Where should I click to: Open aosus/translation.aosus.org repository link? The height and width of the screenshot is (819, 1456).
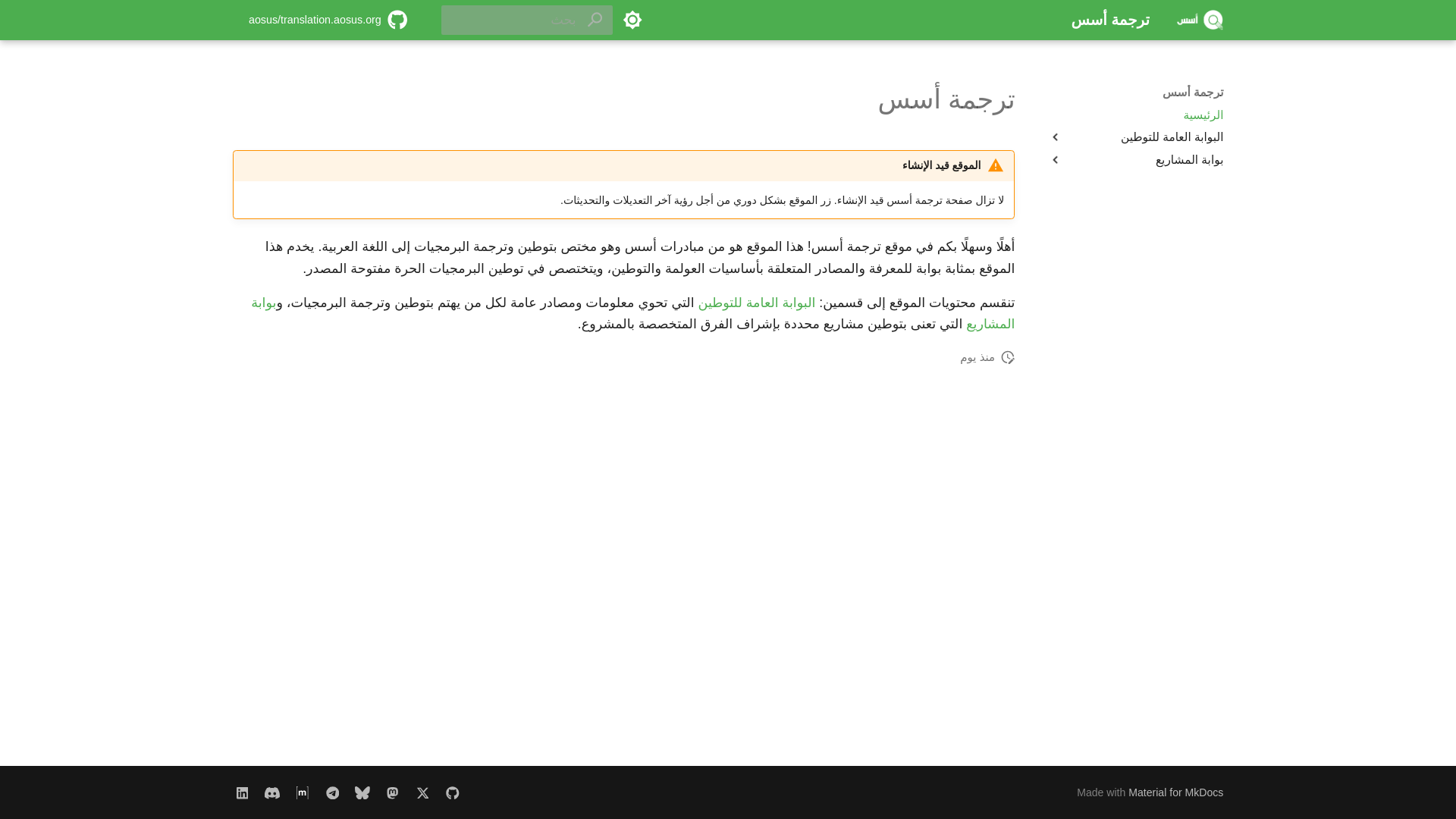tap(328, 20)
